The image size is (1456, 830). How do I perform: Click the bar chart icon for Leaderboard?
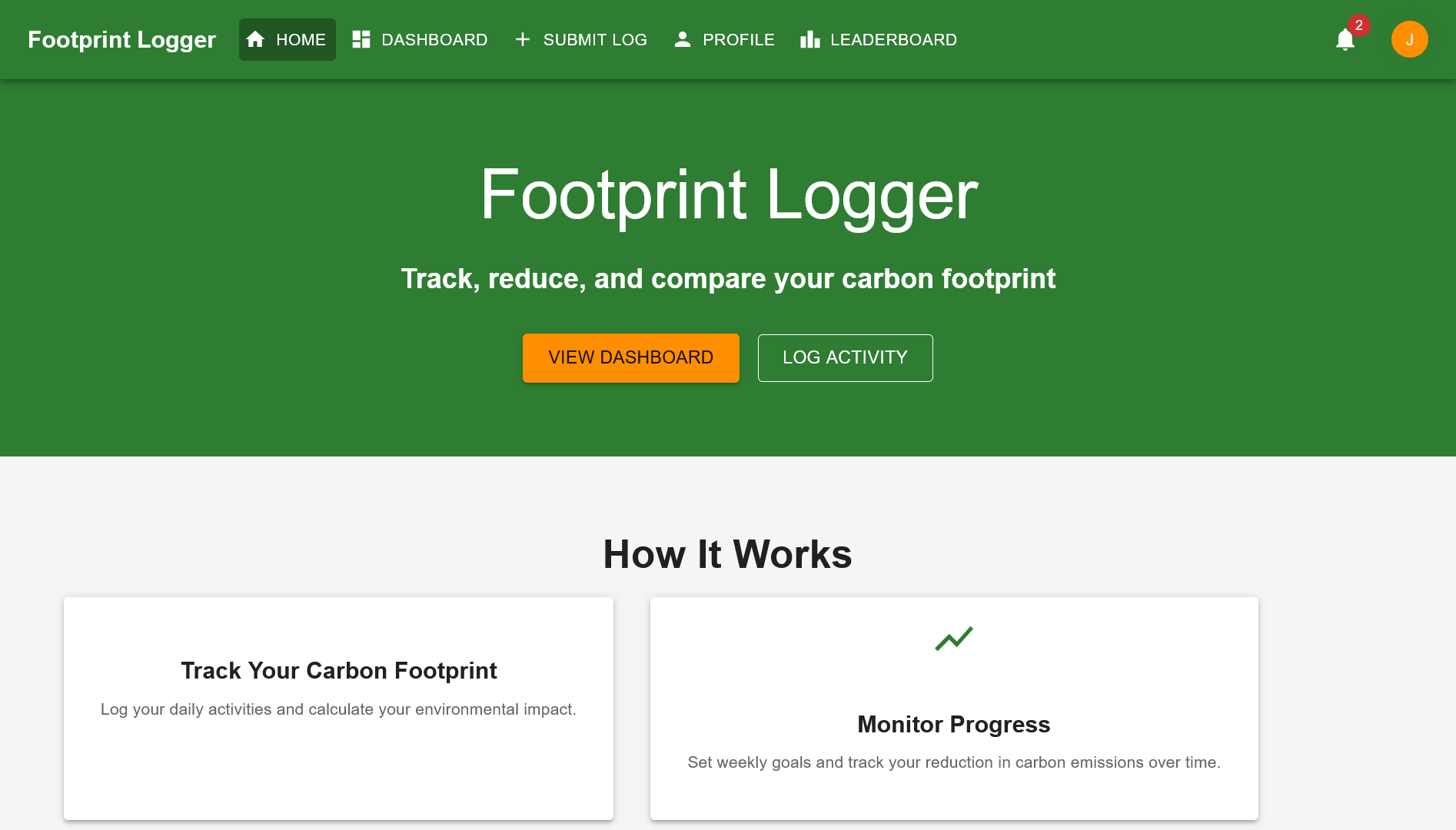point(809,39)
